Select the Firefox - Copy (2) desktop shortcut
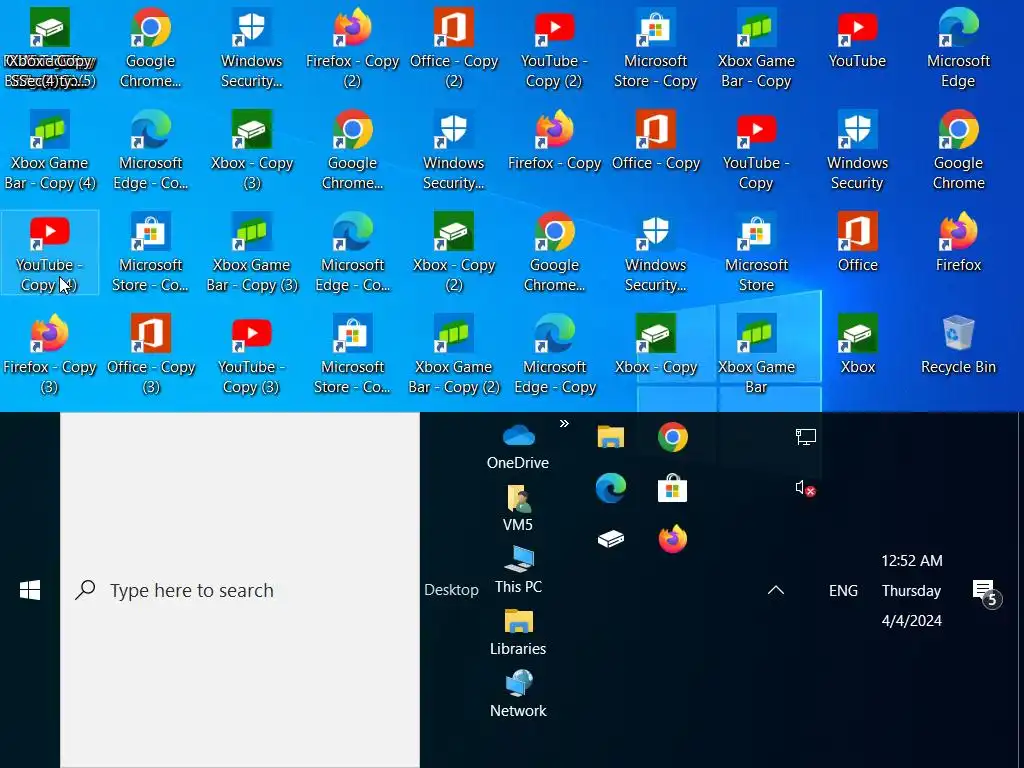 point(353,48)
